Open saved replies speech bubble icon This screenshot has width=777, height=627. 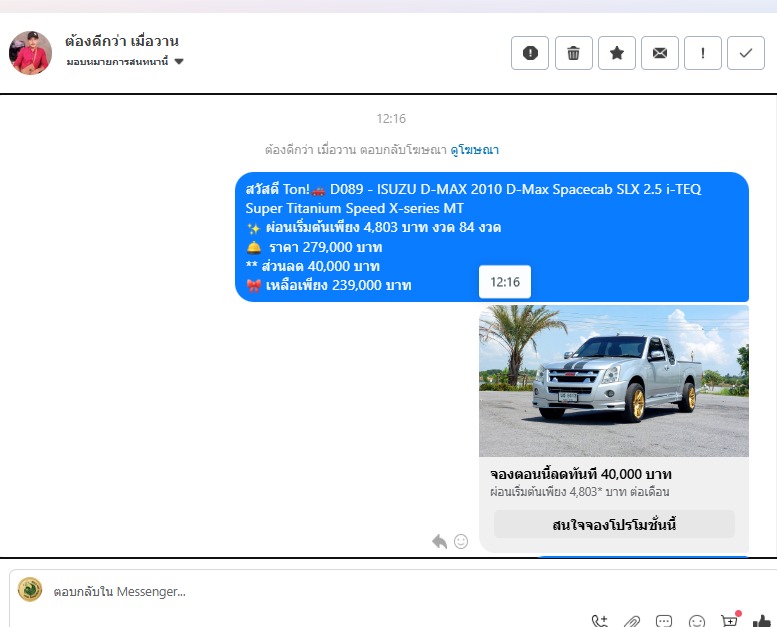pyautogui.click(x=664, y=621)
